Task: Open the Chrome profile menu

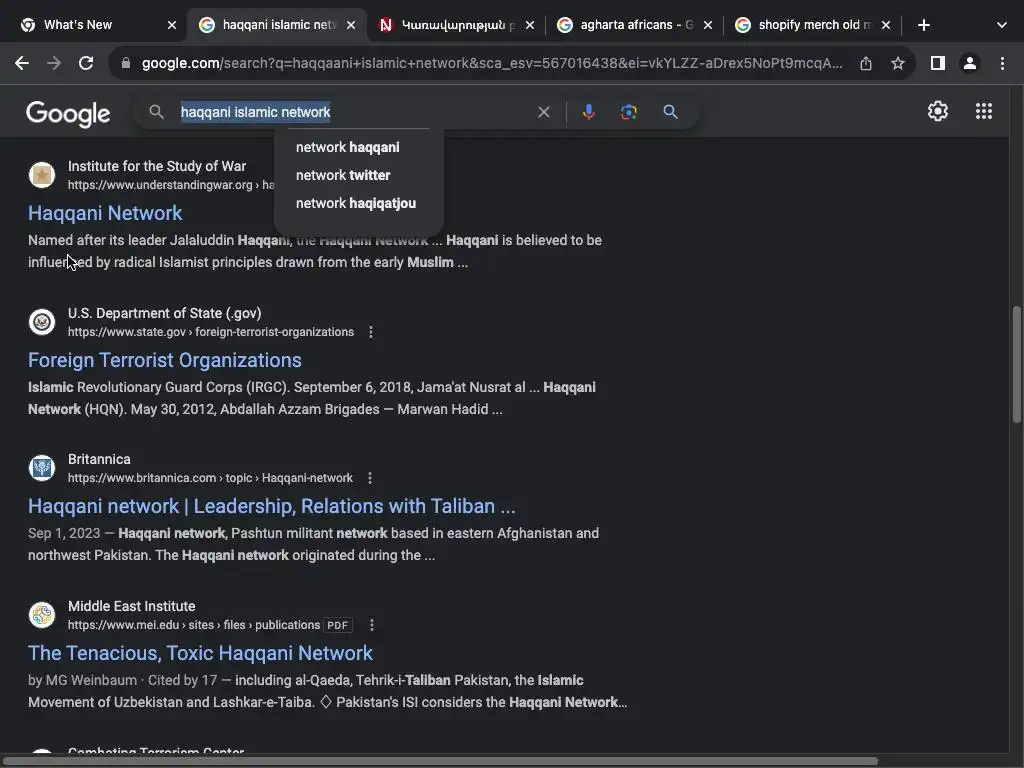Action: (970, 63)
